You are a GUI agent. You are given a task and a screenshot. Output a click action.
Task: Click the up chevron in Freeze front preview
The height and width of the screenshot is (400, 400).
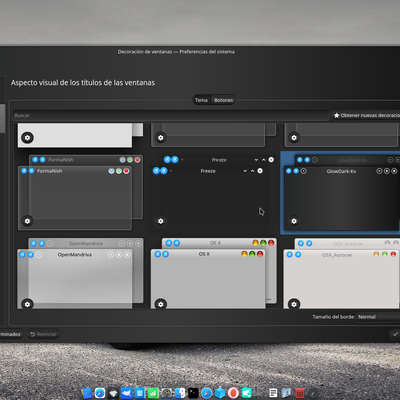click(252, 171)
